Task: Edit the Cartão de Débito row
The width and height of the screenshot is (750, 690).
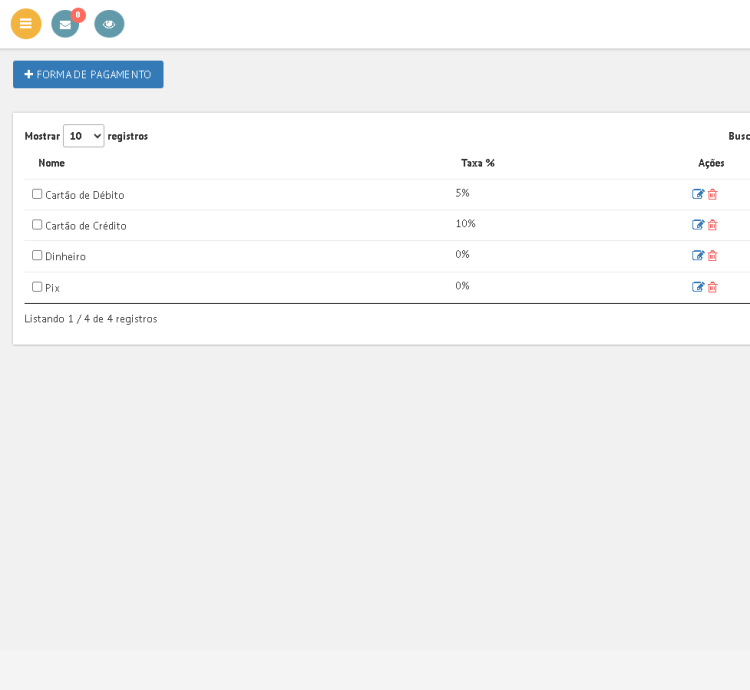Action: click(x=698, y=194)
